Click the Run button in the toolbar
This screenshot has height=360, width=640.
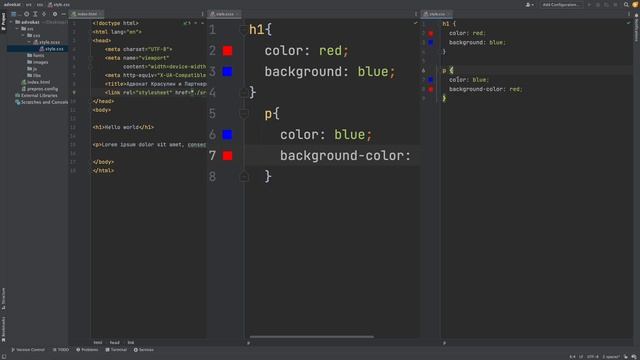589,4
